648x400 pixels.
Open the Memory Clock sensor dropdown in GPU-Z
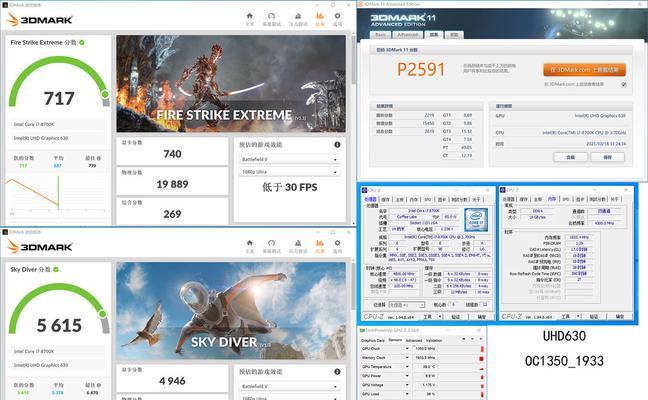pos(407,358)
